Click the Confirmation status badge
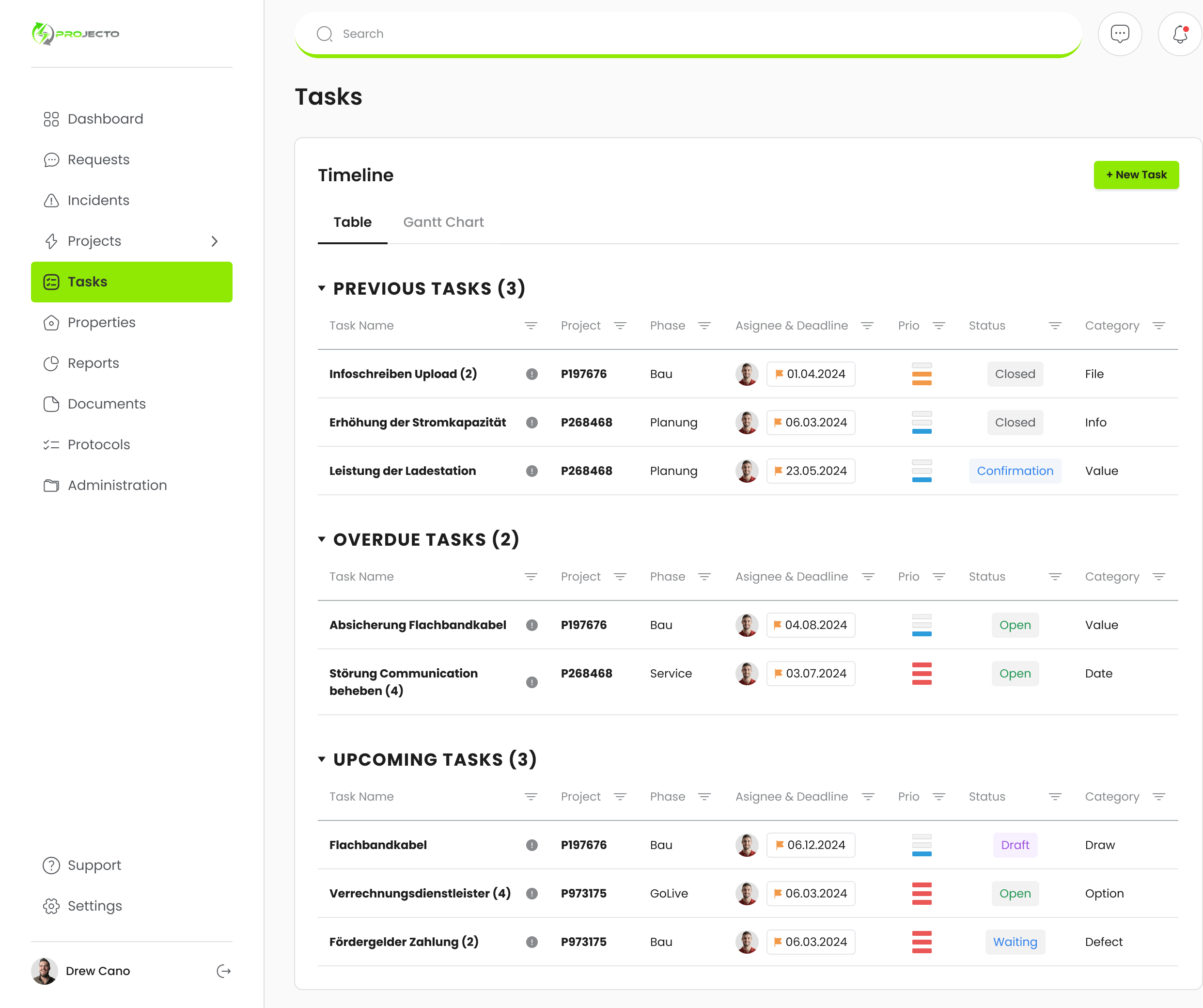The width and height of the screenshot is (1203, 1008). click(1015, 471)
